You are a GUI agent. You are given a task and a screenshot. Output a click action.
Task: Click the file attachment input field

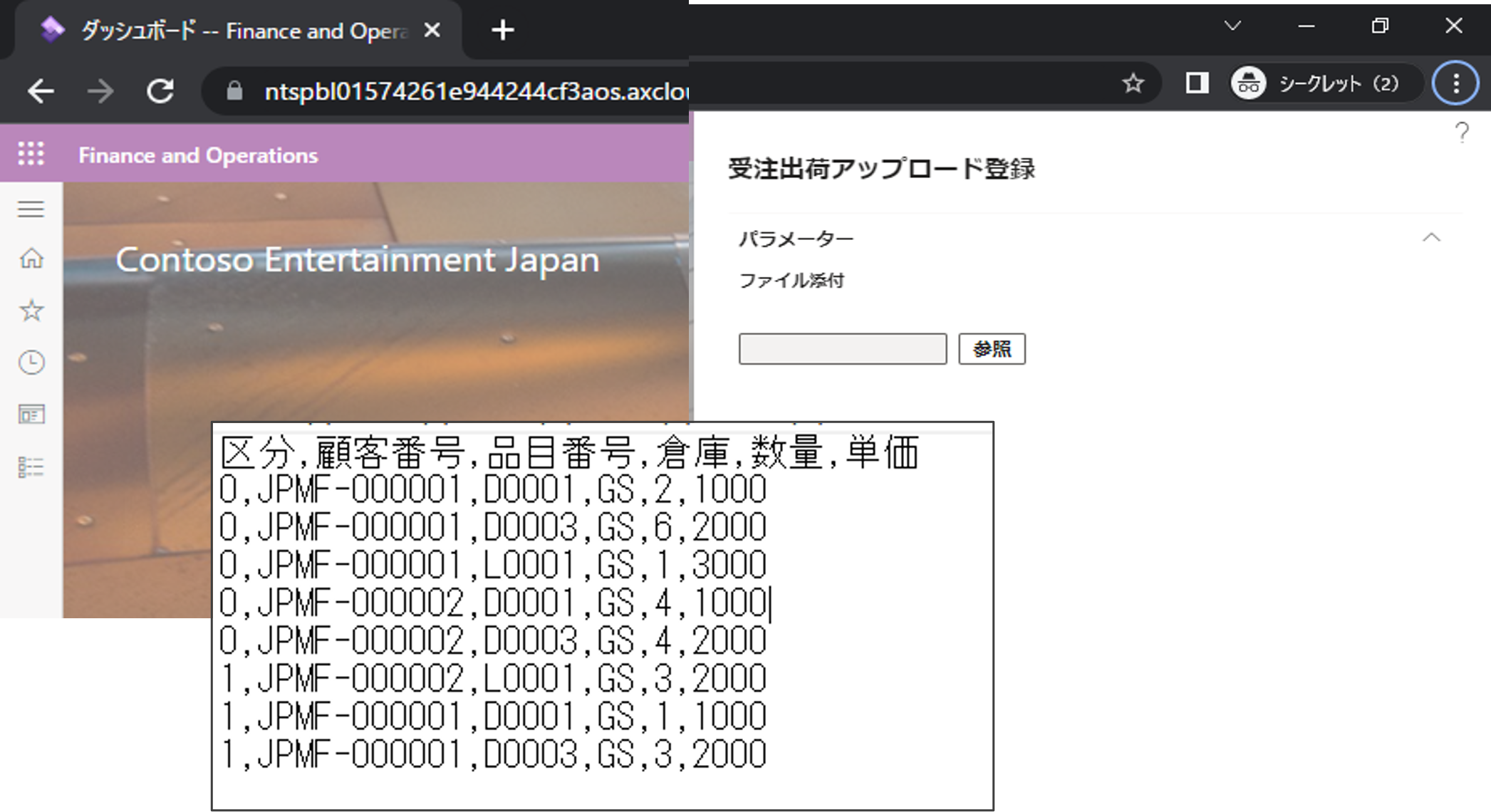[842, 349]
